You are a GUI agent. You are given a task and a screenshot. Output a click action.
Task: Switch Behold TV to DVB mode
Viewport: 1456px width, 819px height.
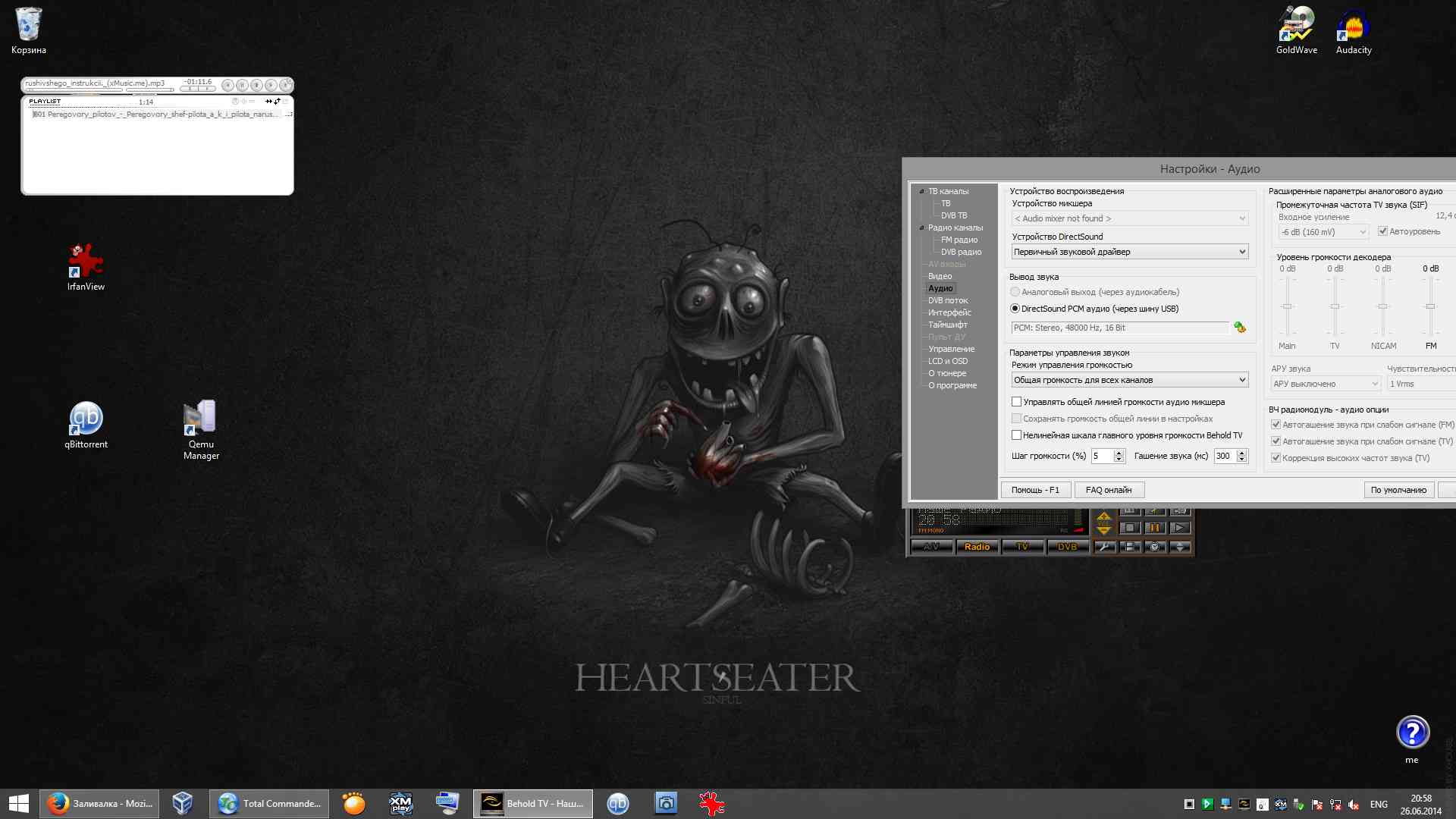click(1067, 547)
